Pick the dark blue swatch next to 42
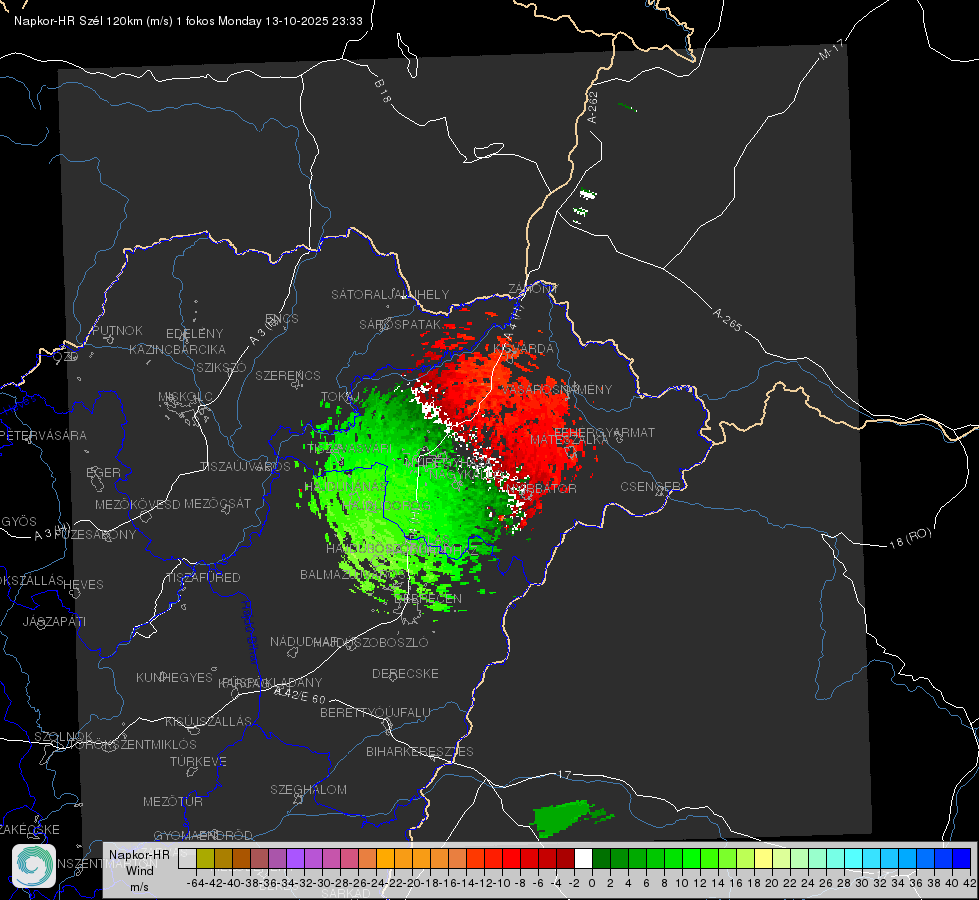 tap(962, 858)
